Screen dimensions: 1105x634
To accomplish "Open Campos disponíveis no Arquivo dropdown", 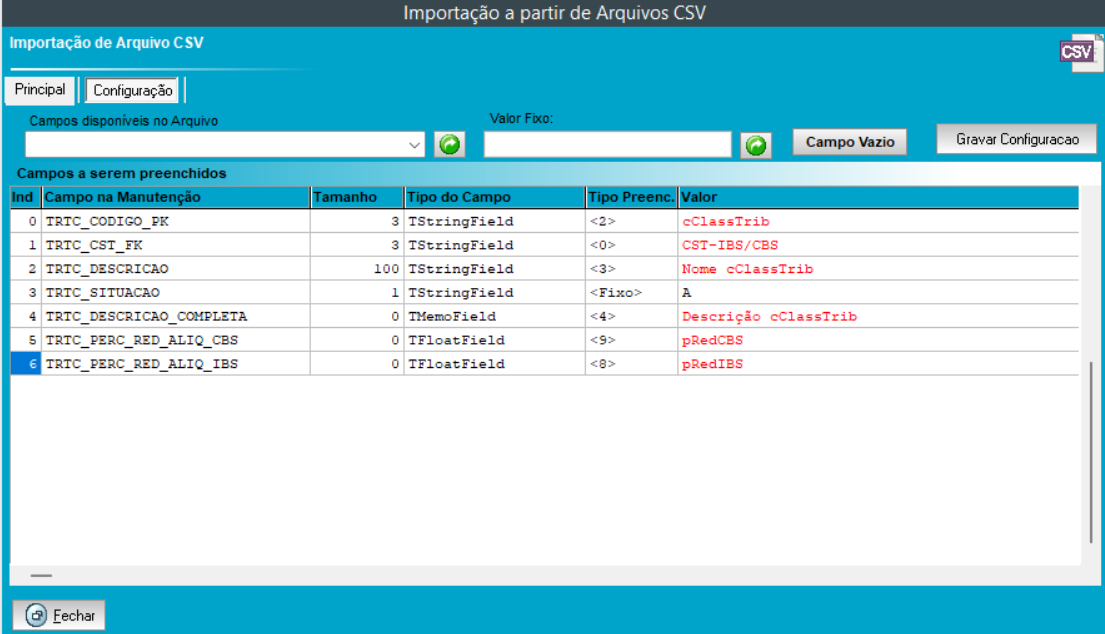I will coord(416,145).
